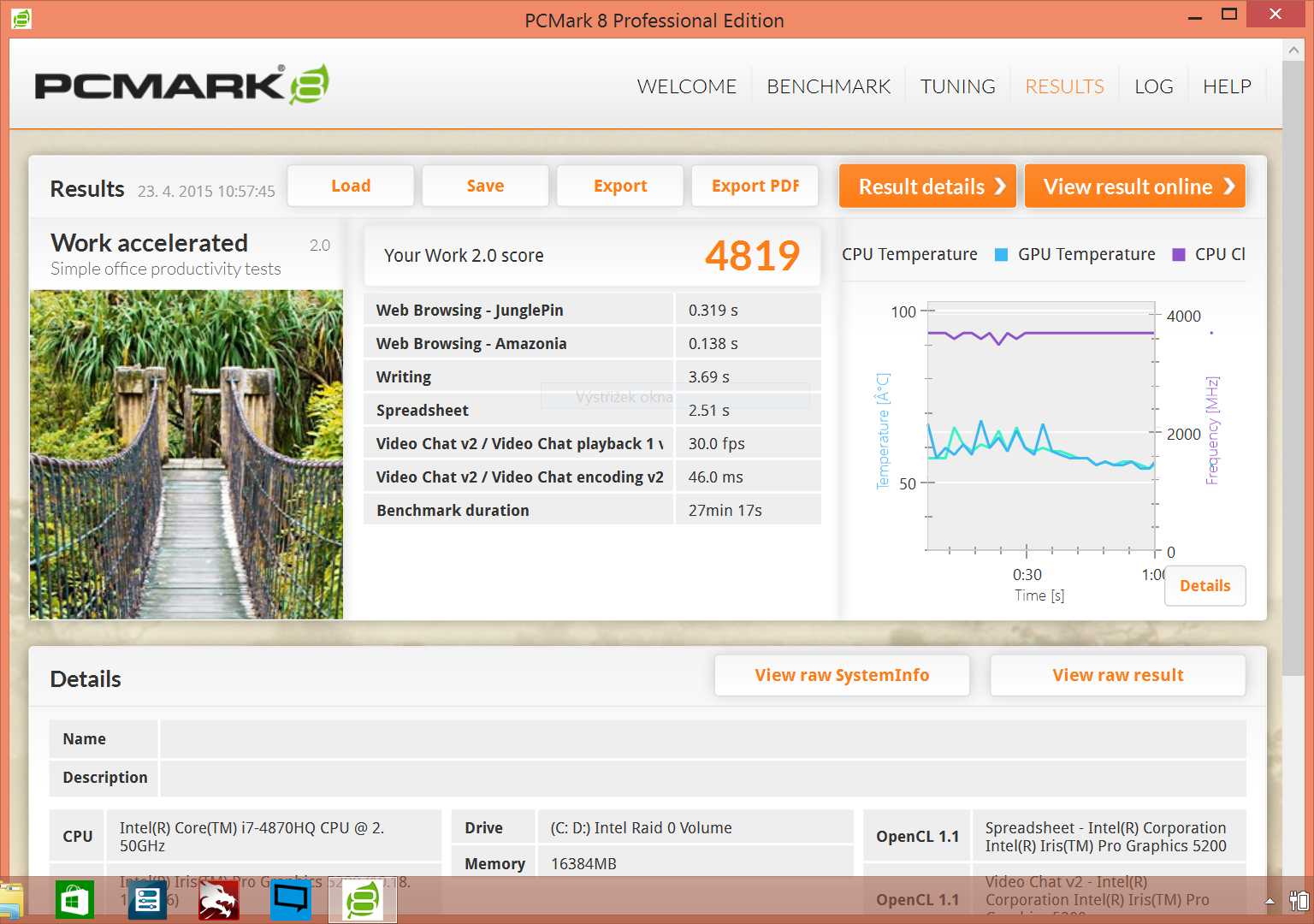Open chart Details button
The image size is (1314, 924).
(1204, 586)
